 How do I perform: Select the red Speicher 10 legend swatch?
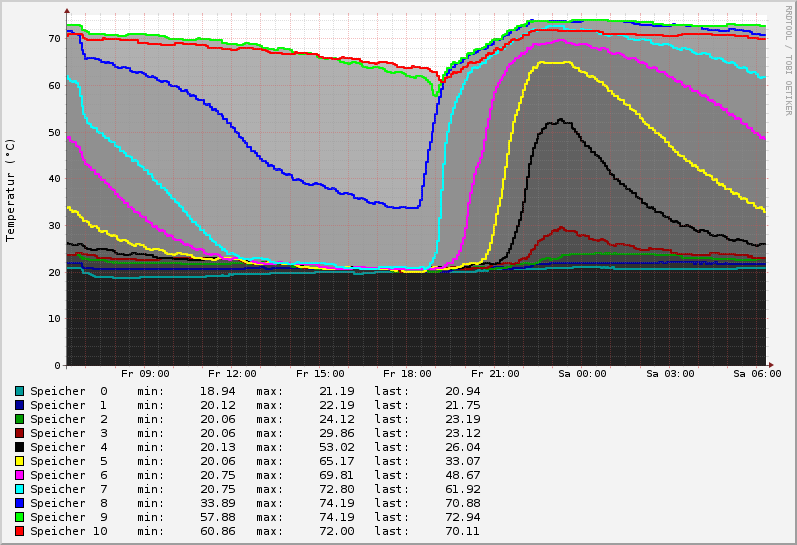(x=19, y=531)
